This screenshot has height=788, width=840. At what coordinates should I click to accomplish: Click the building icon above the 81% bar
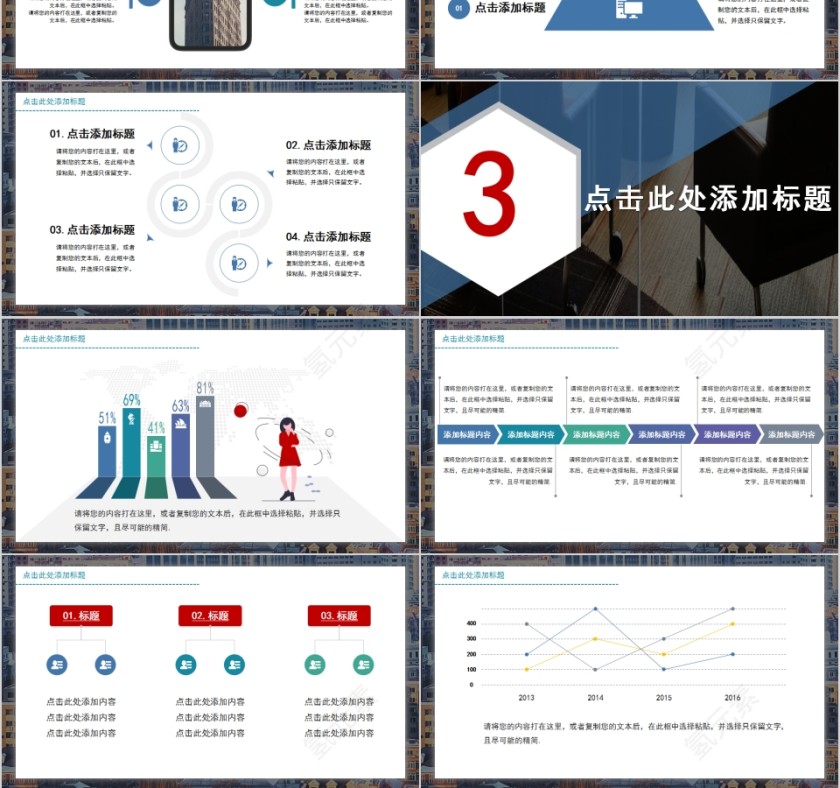[x=204, y=402]
